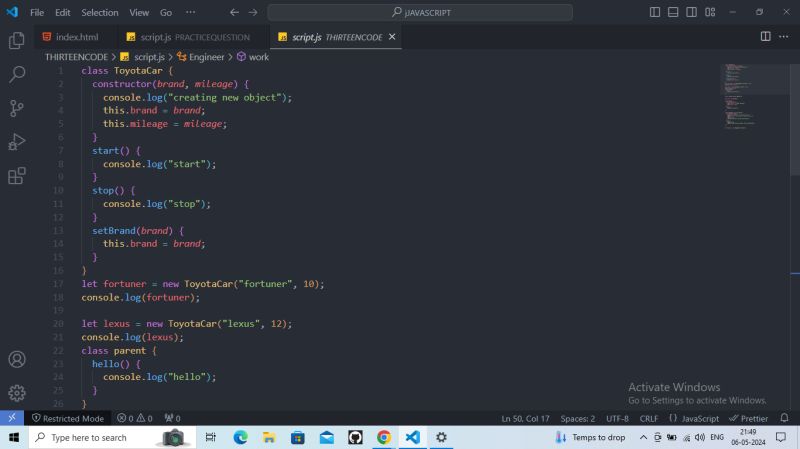Image resolution: width=800 pixels, height=449 pixels.
Task: Click the Prettier status item
Action: (x=748, y=418)
